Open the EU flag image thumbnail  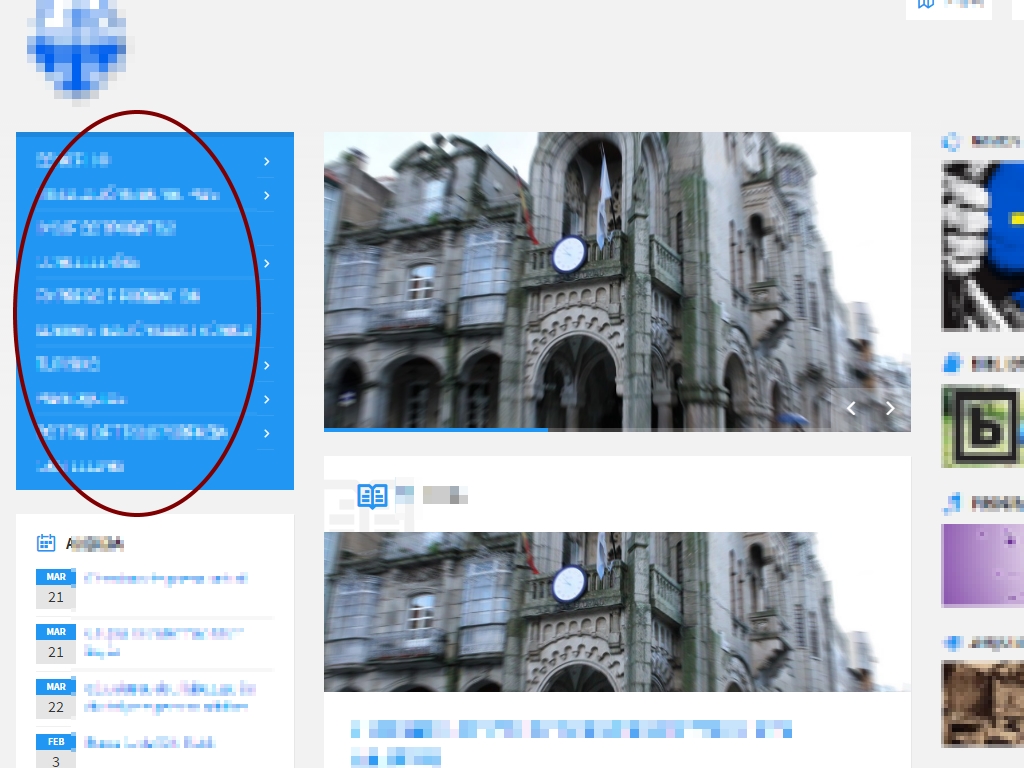[x=984, y=245]
